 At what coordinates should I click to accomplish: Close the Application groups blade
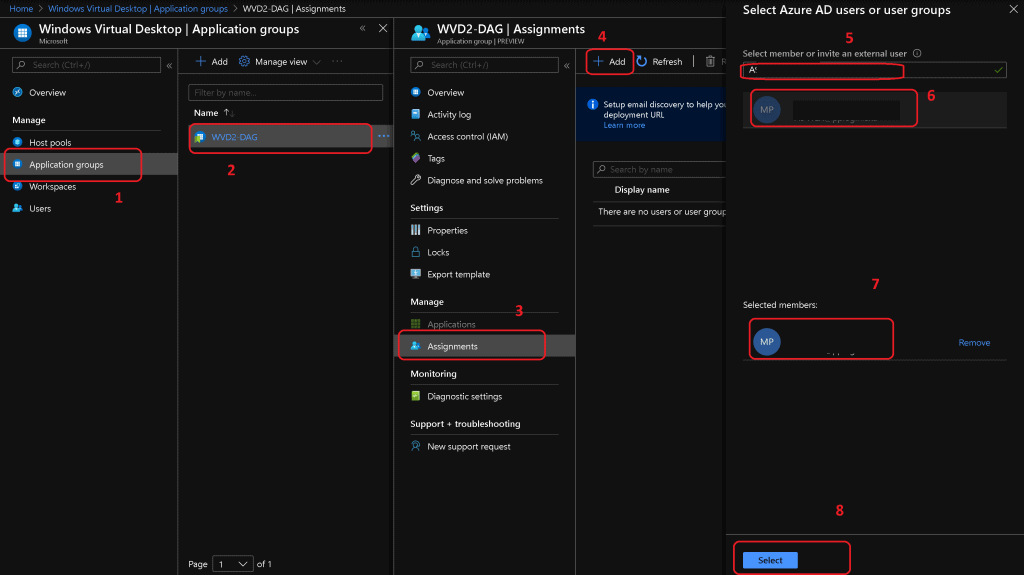383,28
